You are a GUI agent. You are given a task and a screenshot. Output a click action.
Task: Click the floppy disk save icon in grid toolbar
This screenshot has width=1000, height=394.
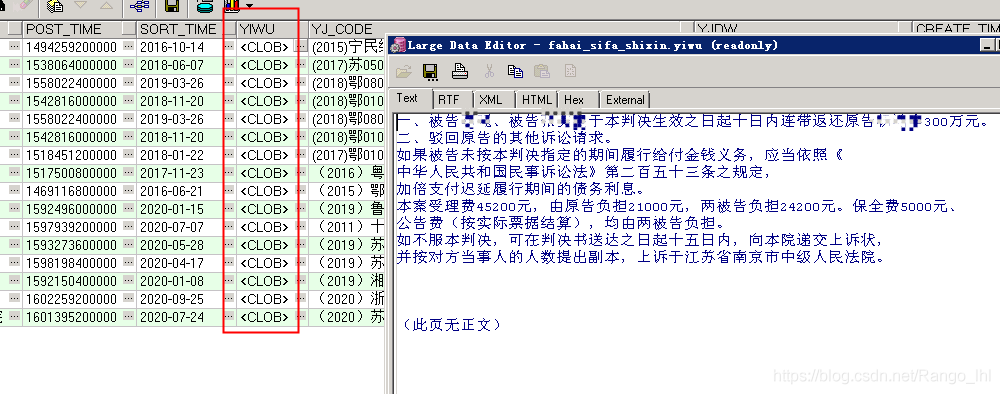(172, 6)
